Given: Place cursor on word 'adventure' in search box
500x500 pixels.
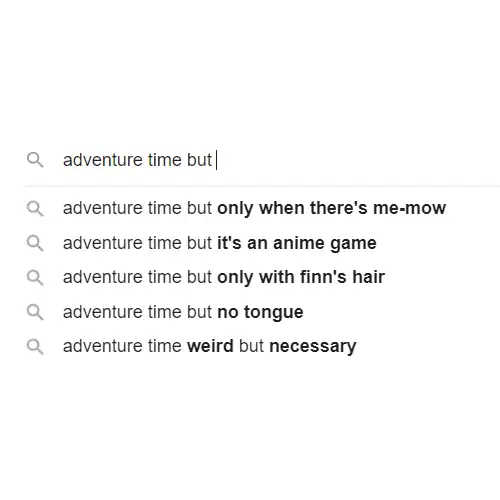Looking at the screenshot, I should [103, 160].
